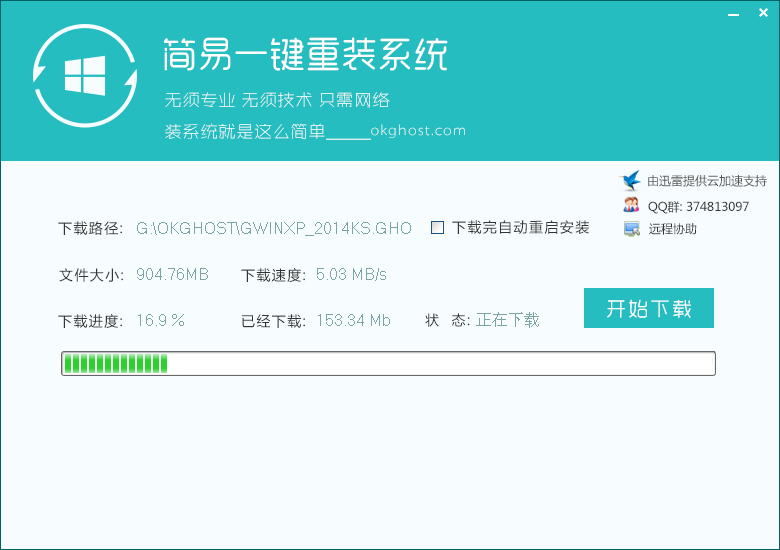Click the 简易一键重装系统 title text
This screenshot has width=780, height=550.
305,55
